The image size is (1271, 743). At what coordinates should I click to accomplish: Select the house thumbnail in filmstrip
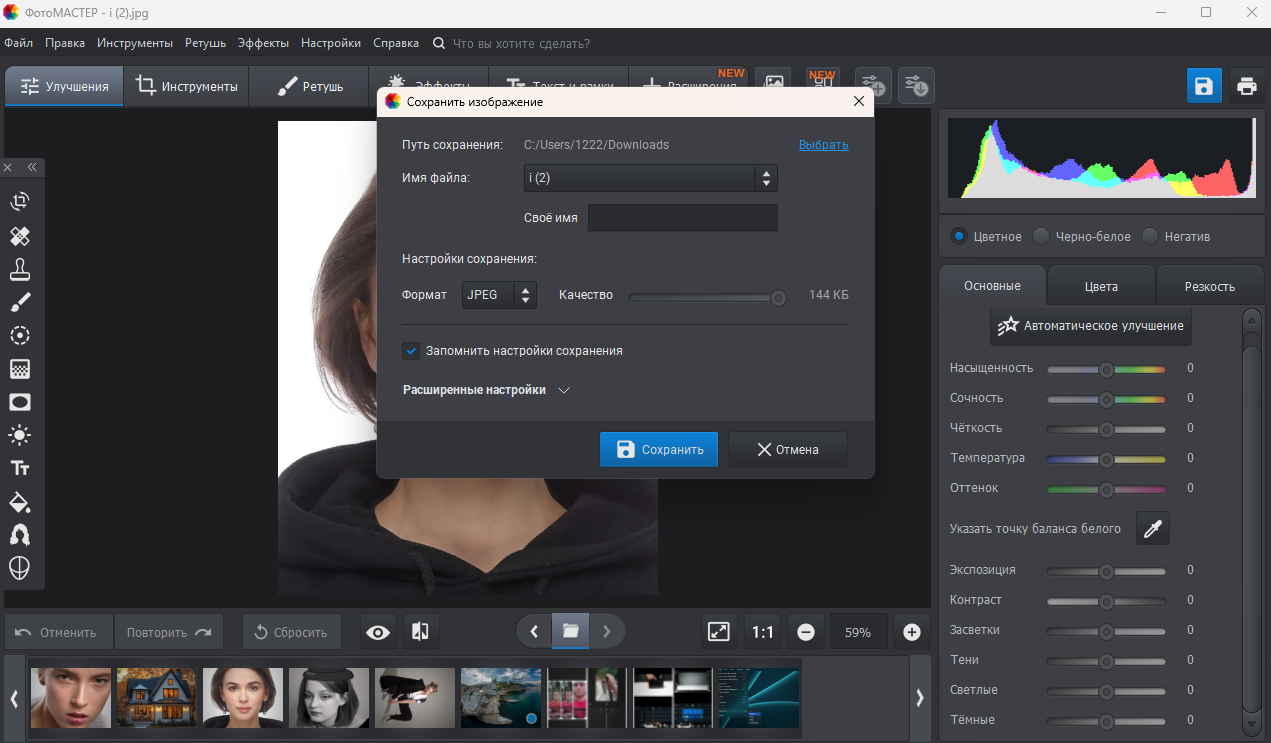tap(157, 697)
